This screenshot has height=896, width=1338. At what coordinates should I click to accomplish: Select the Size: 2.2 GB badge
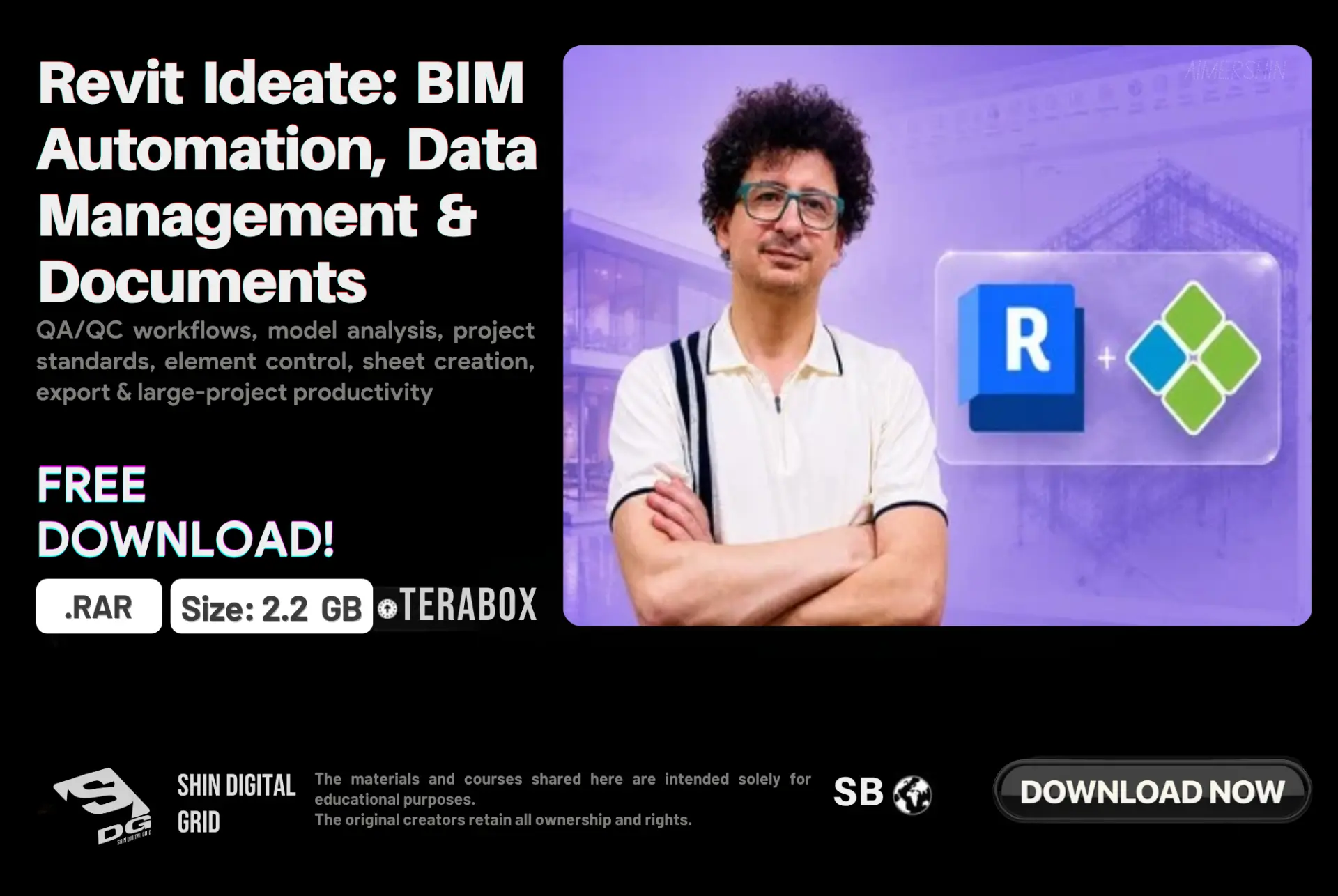[272, 606]
